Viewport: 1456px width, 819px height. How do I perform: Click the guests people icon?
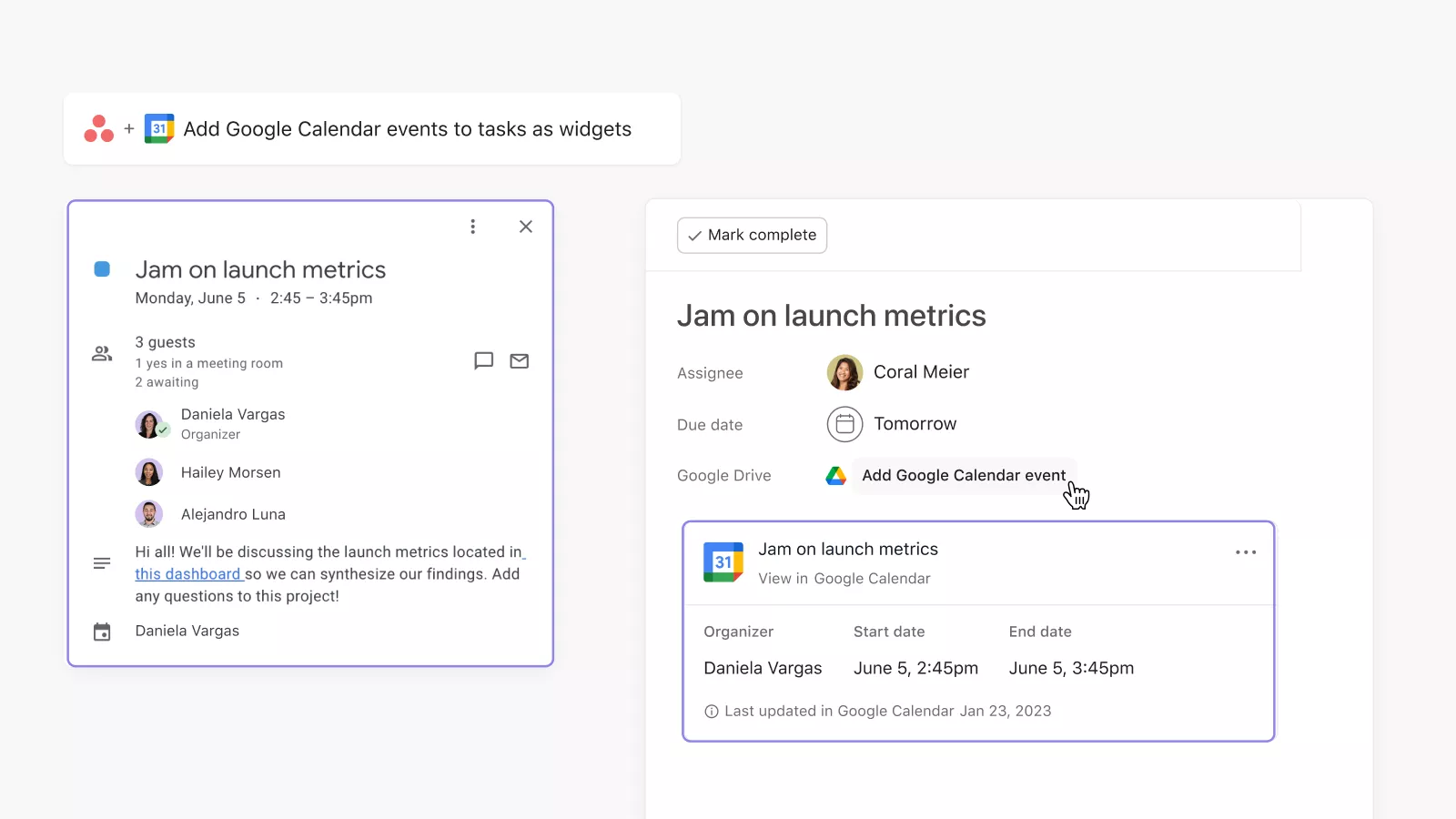coord(102,353)
